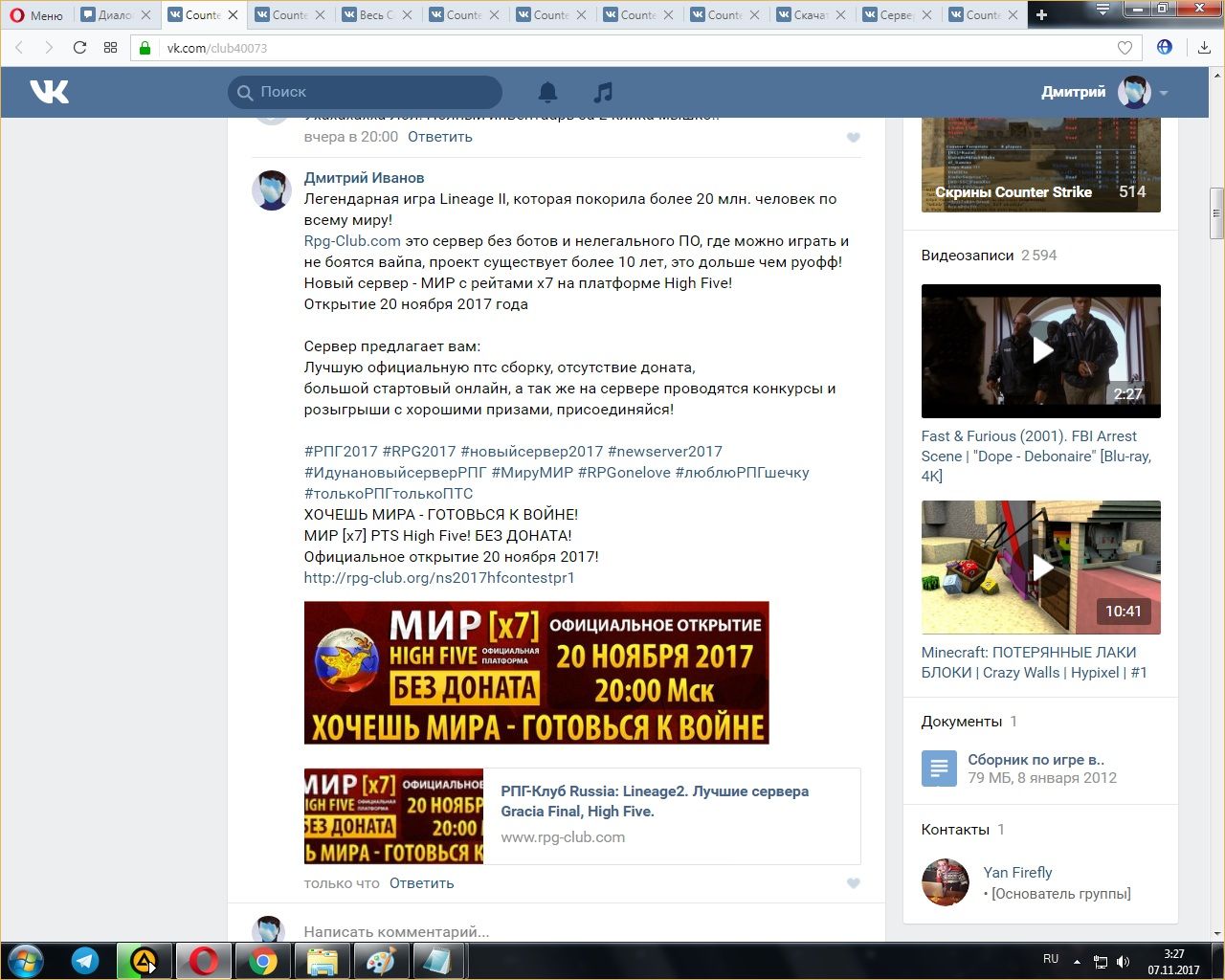
Task: Reload the current page
Action: coord(79,48)
